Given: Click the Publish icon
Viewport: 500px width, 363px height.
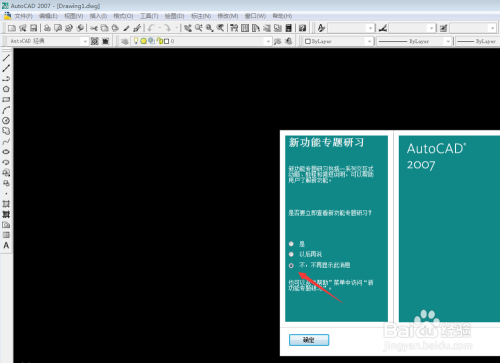Looking at the screenshot, I should [69, 28].
